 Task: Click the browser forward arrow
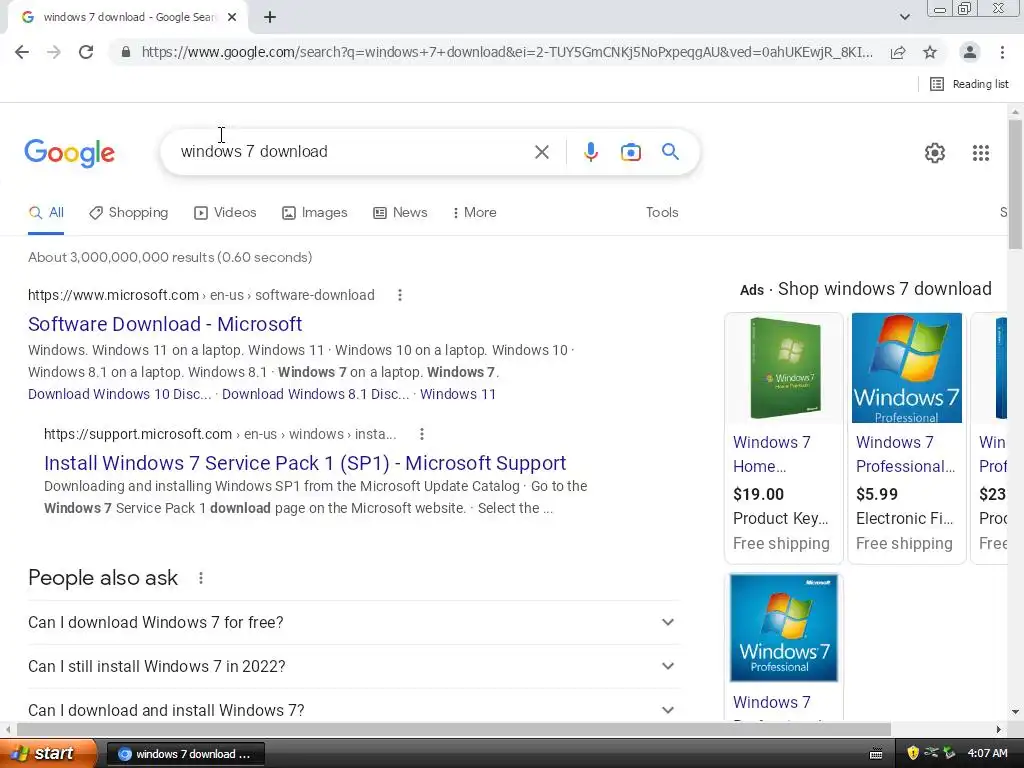click(x=54, y=52)
